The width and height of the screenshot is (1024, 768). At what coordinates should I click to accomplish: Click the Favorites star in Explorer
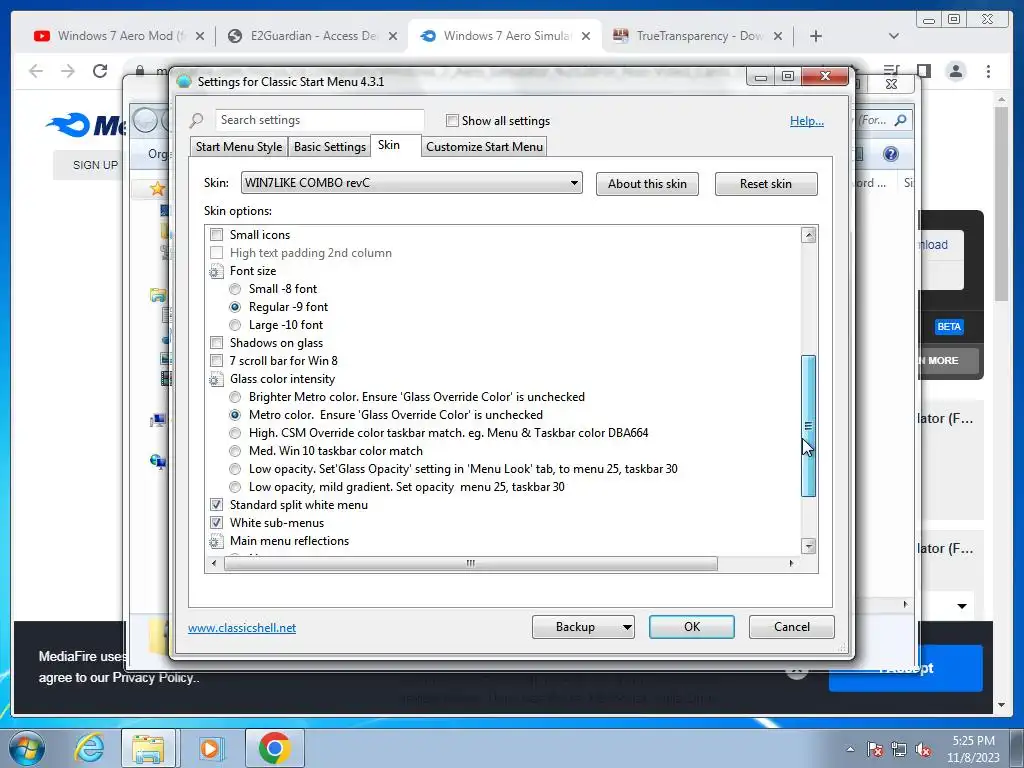click(157, 189)
